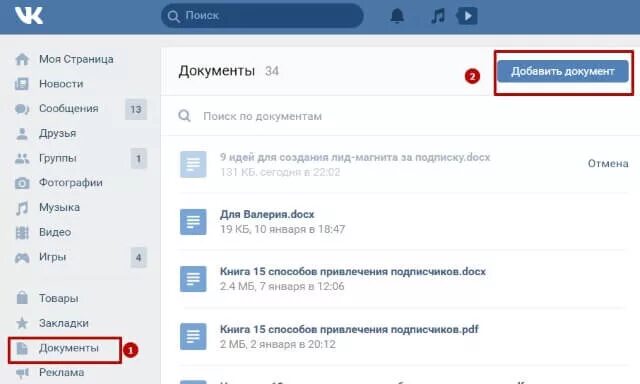The width and height of the screenshot is (640, 384).
Task: Open Товары in the sidebar
Action: pos(59,298)
